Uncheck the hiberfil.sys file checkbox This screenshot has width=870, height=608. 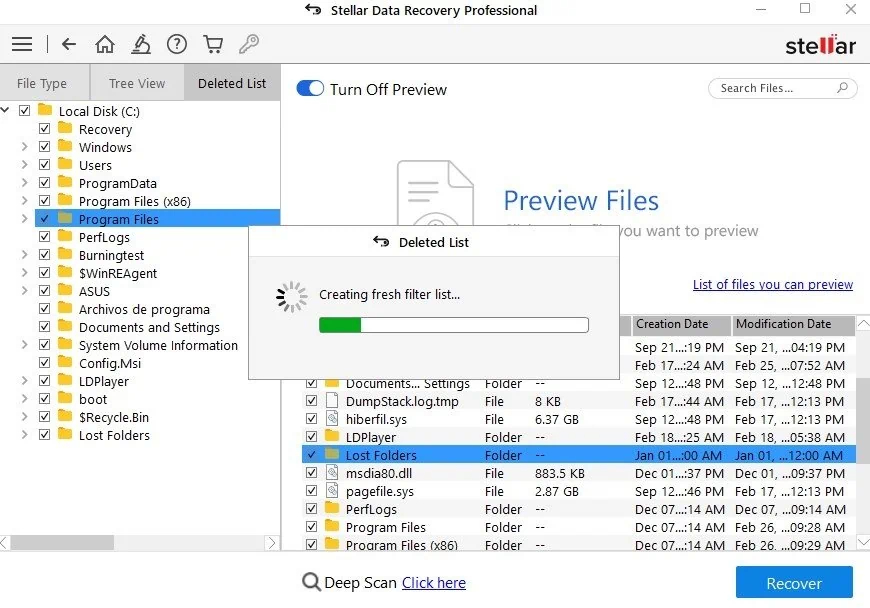pos(312,419)
